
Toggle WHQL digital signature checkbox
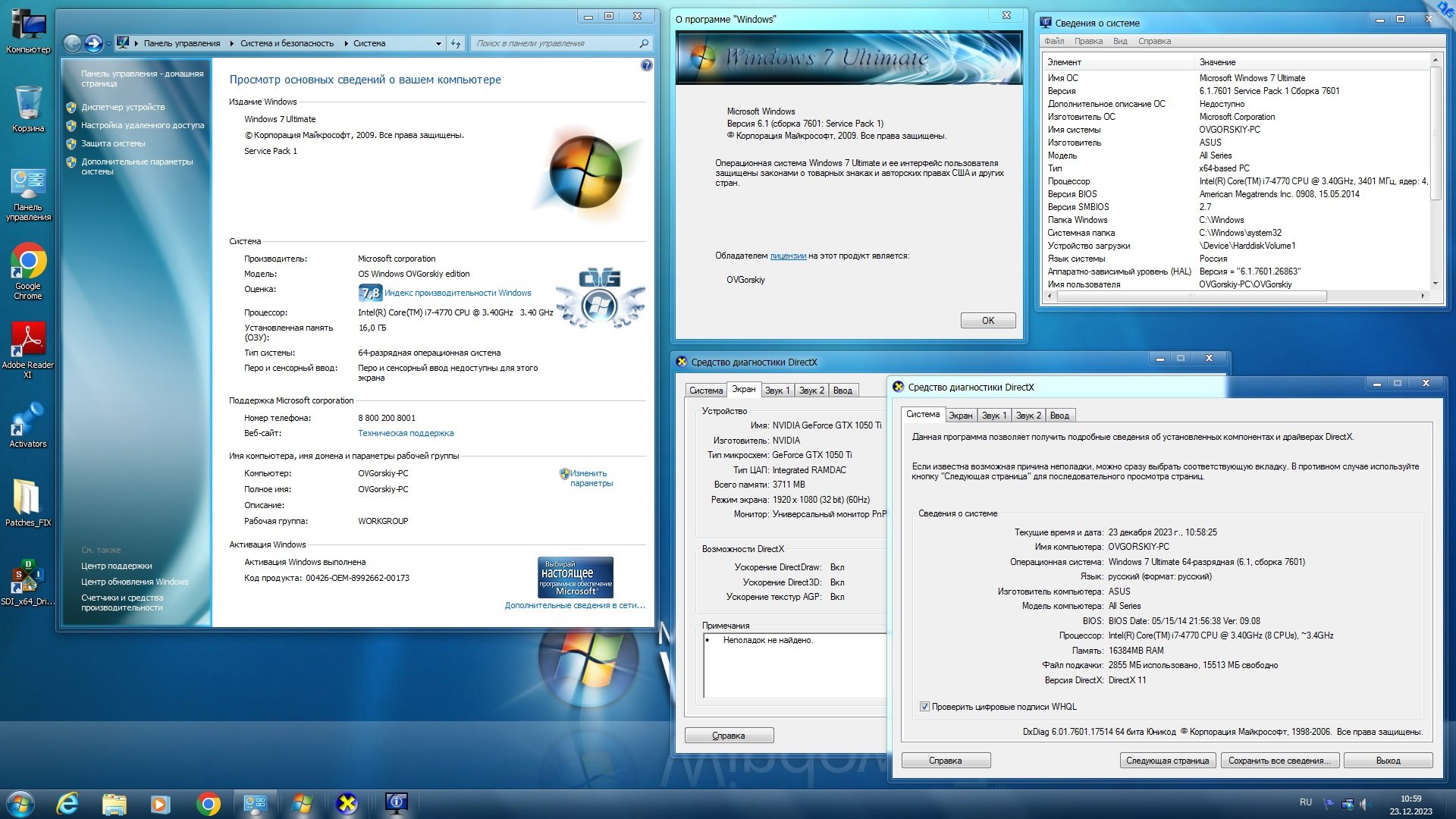(x=924, y=705)
